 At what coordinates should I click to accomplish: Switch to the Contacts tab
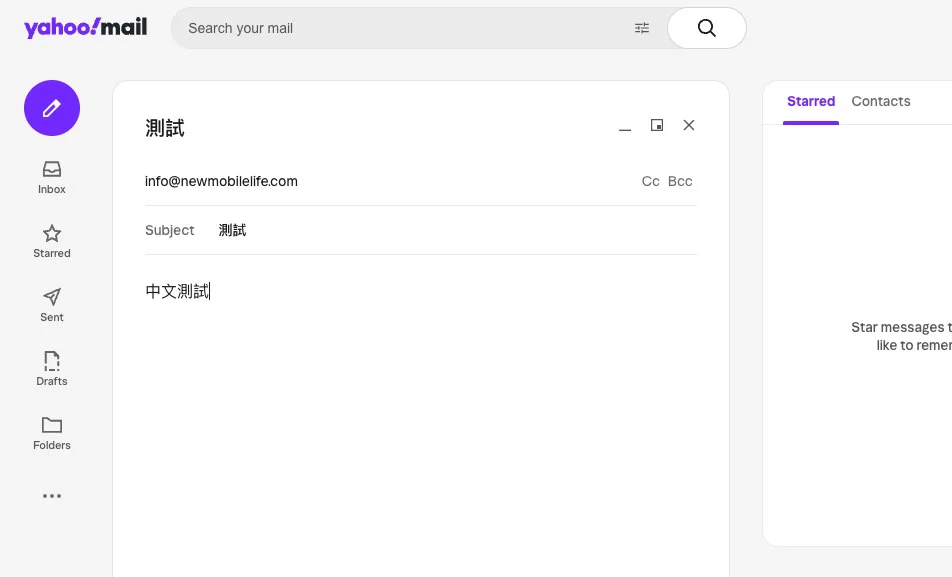(880, 101)
